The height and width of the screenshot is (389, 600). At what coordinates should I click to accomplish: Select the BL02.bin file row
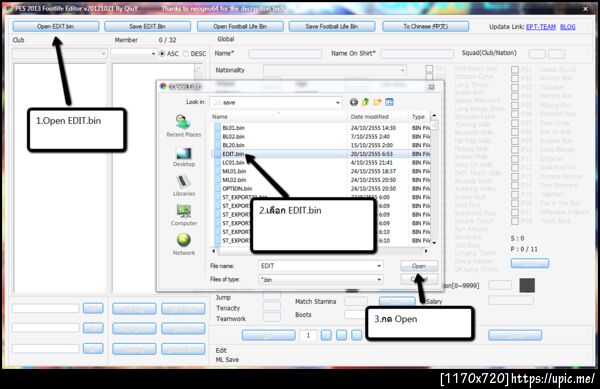pyautogui.click(x=321, y=137)
